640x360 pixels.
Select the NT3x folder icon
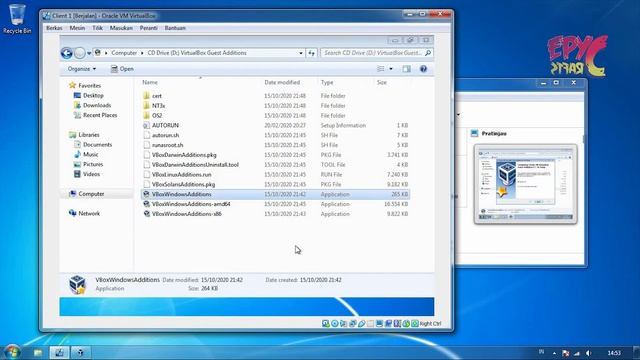point(147,106)
